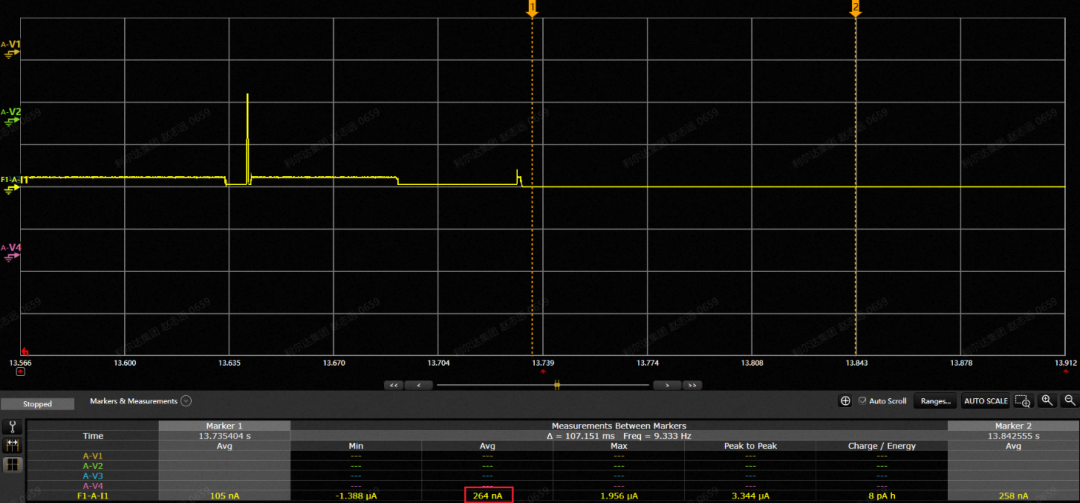The height and width of the screenshot is (503, 1080).
Task: Click the zoom out magnifier icon
Action: coord(1070,400)
